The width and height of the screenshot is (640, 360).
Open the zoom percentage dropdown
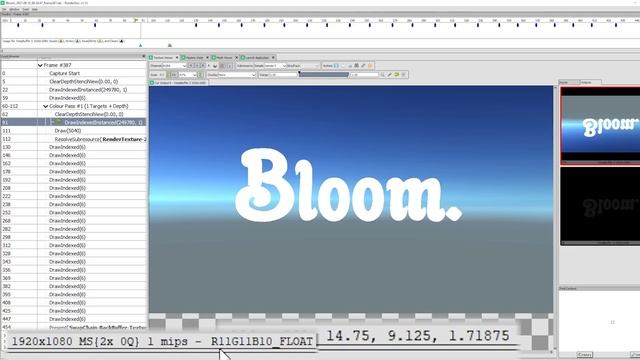188,75
